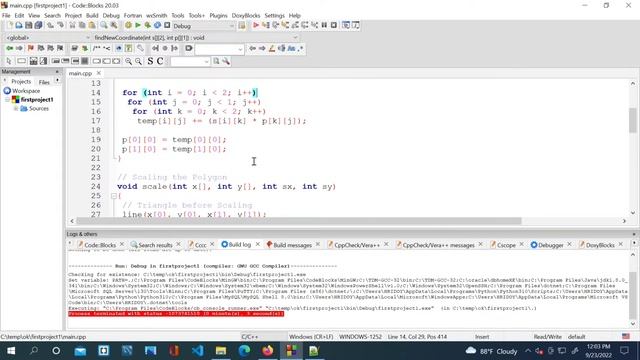Close the main.cpp editor tab
The width and height of the screenshot is (640, 360).
click(98, 73)
